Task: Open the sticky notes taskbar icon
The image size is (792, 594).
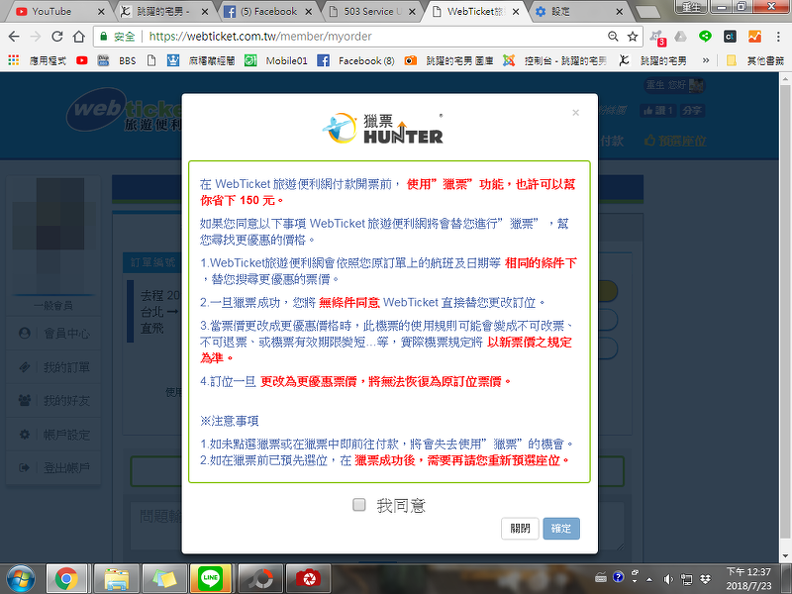Action: [x=163, y=579]
